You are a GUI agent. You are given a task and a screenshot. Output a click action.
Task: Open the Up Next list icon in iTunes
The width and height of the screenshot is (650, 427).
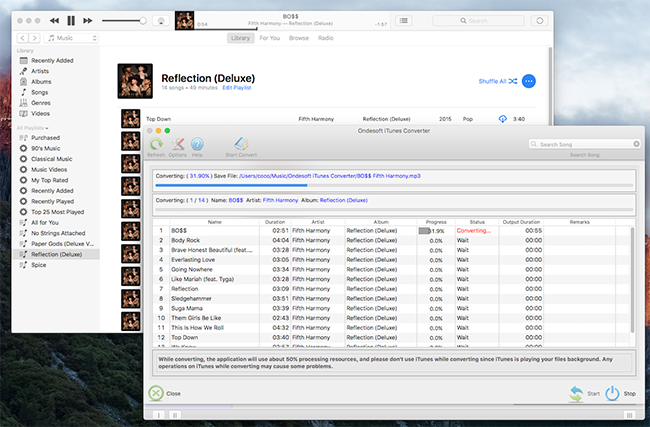403,21
